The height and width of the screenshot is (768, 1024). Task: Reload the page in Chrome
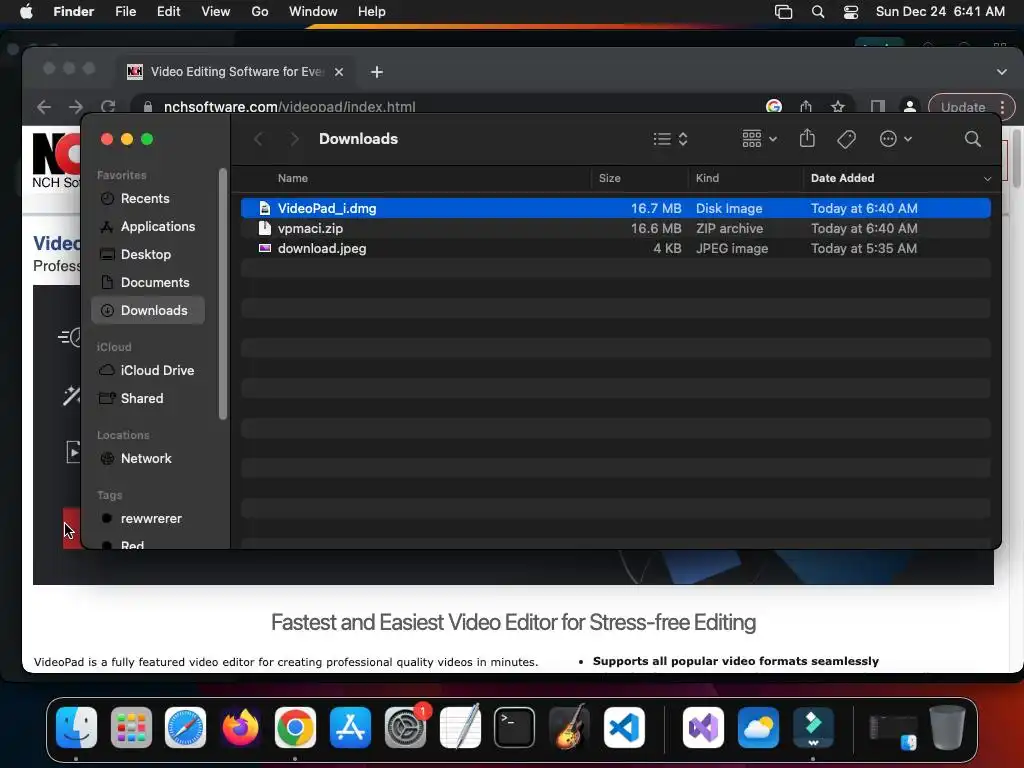click(108, 106)
